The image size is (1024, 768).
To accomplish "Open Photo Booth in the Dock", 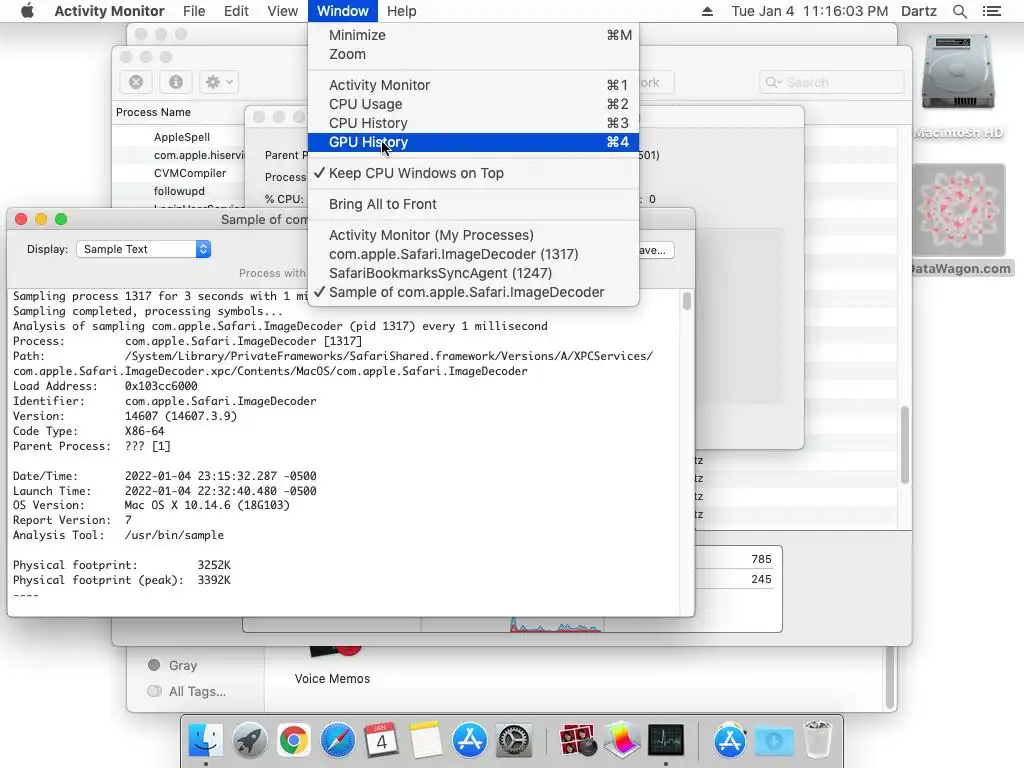I will [578, 741].
